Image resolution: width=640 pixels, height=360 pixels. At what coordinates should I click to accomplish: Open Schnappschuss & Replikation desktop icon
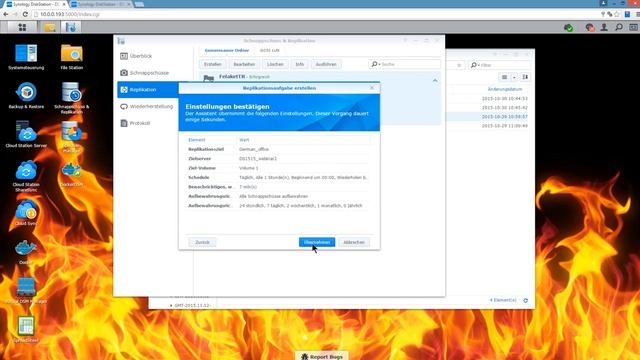pos(72,98)
